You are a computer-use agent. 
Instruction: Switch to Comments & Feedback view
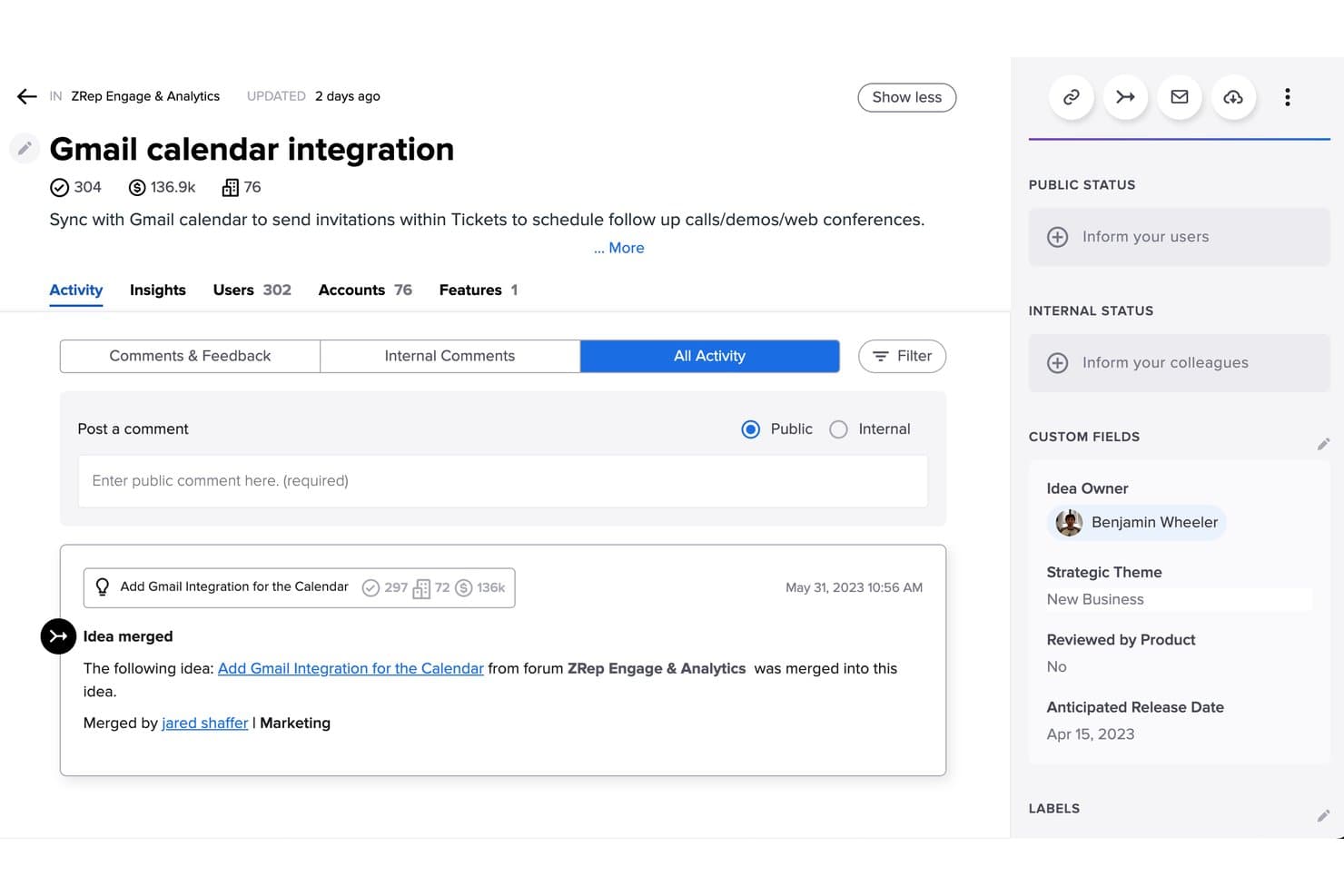[190, 356]
